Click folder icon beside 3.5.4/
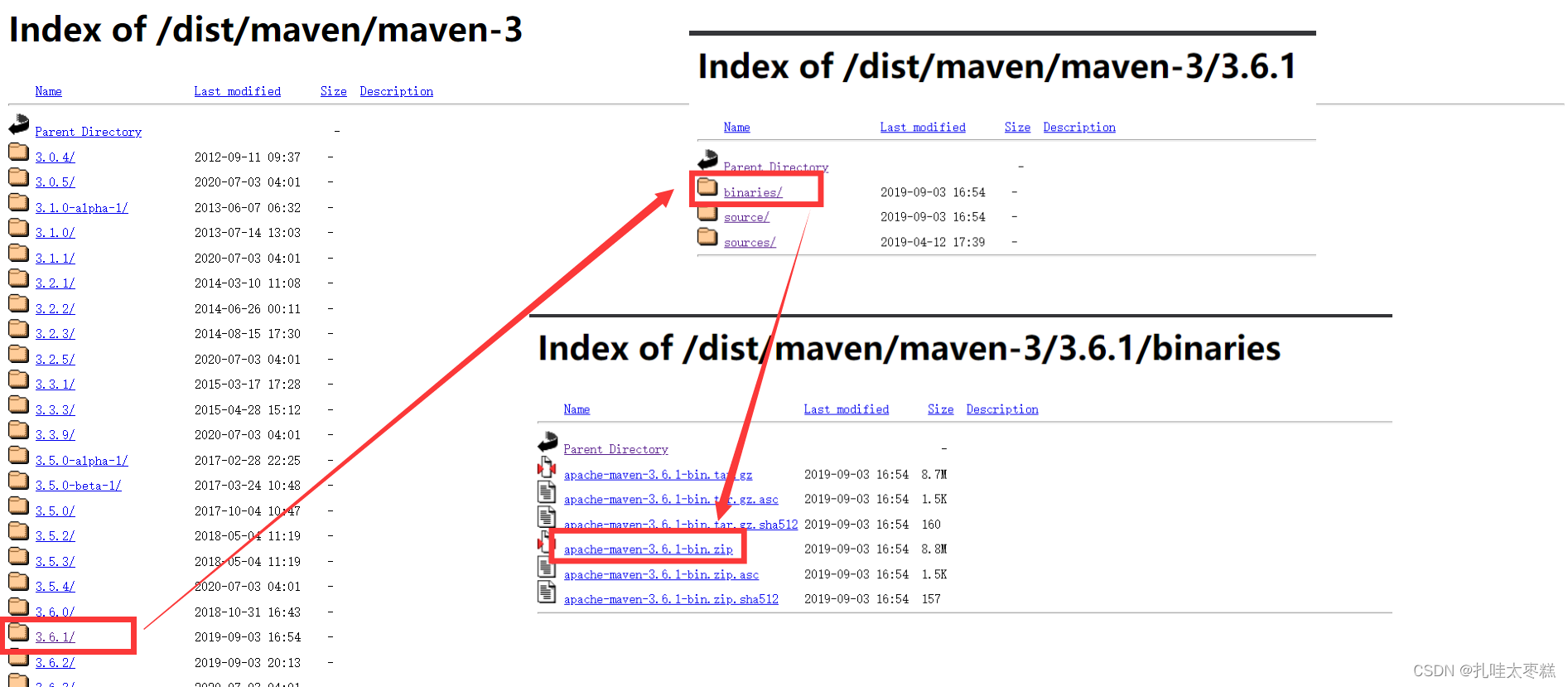 18,581
